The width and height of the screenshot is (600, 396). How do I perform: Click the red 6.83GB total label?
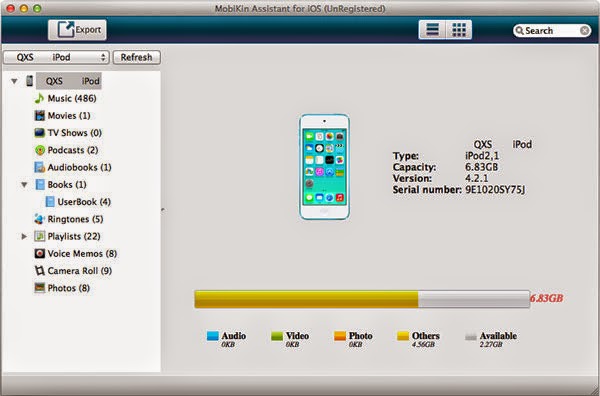546,298
